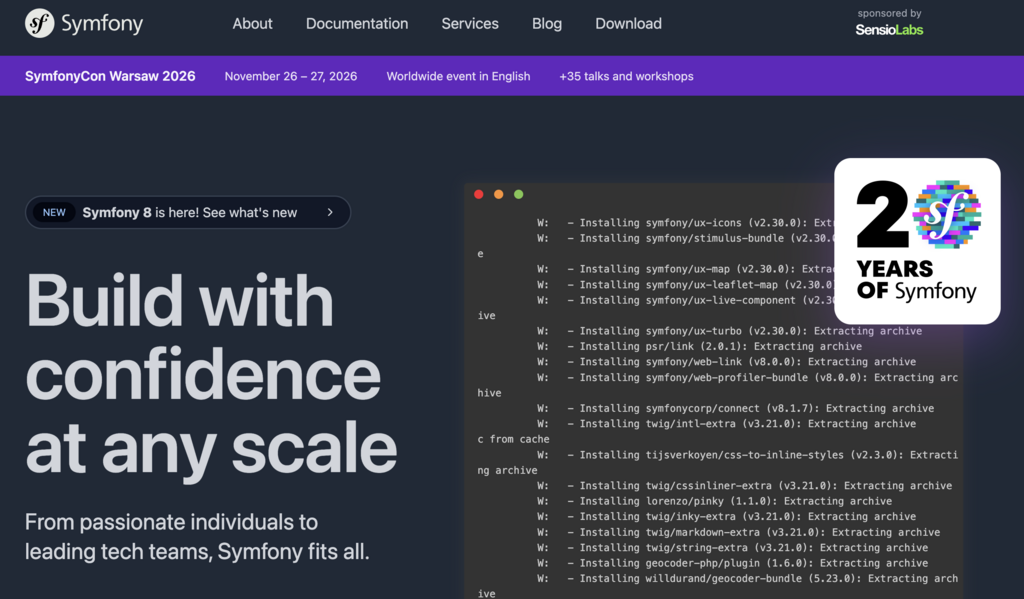Viewport: 1024px width, 599px height.
Task: Click the '+35 talks and workshops' link
Action: click(x=626, y=75)
